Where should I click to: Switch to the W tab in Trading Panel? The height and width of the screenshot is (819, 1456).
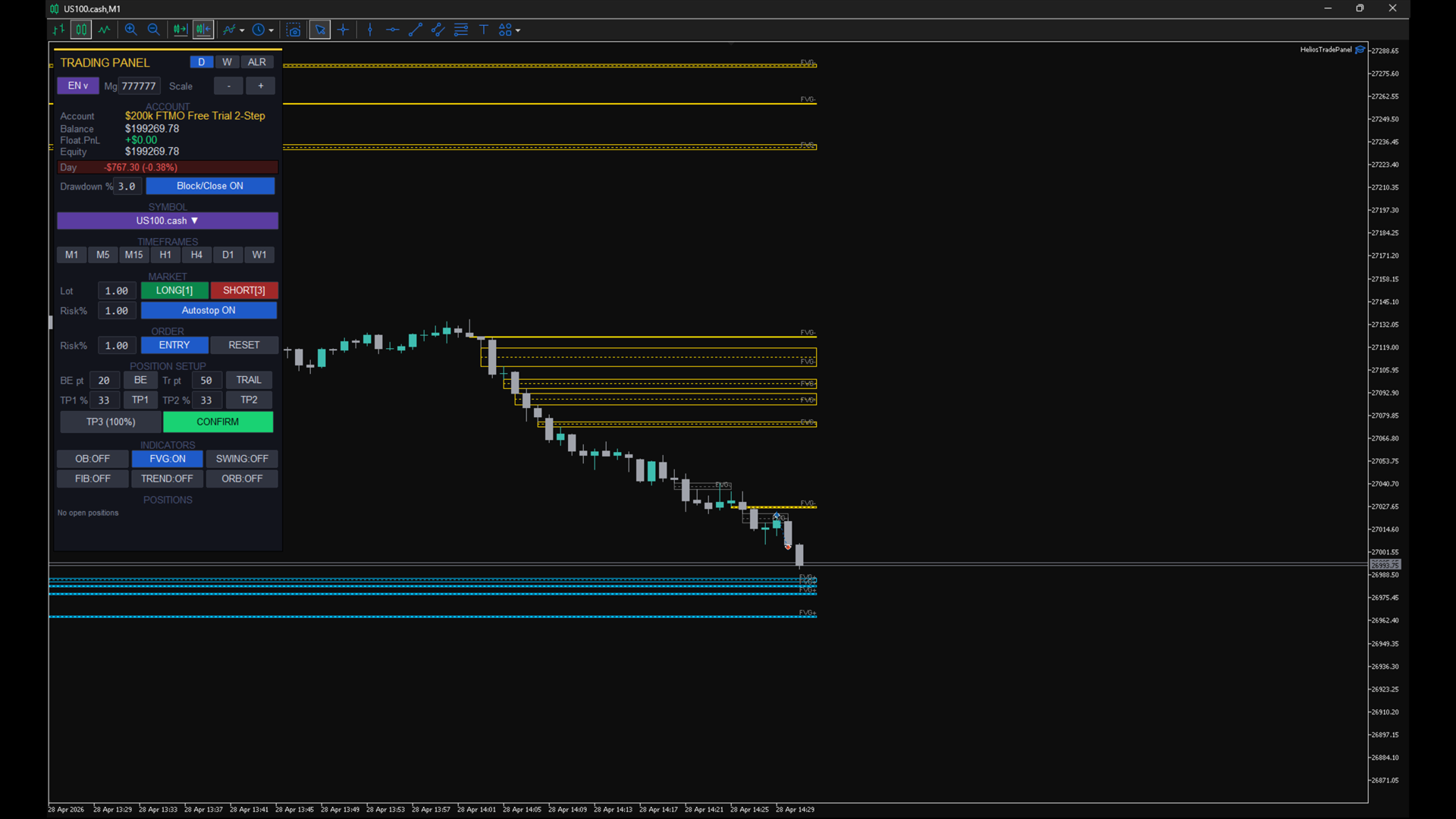click(x=227, y=62)
